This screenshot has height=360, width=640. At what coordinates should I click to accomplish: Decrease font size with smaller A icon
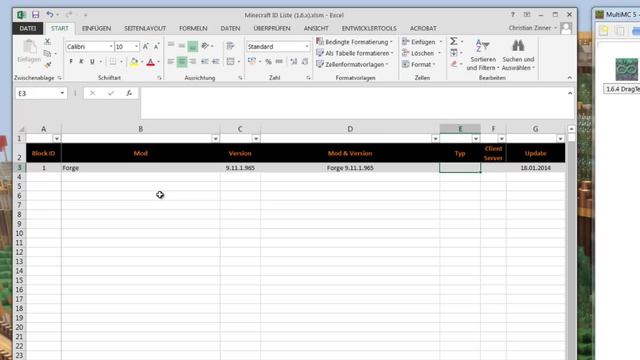pyautogui.click(x=156, y=47)
